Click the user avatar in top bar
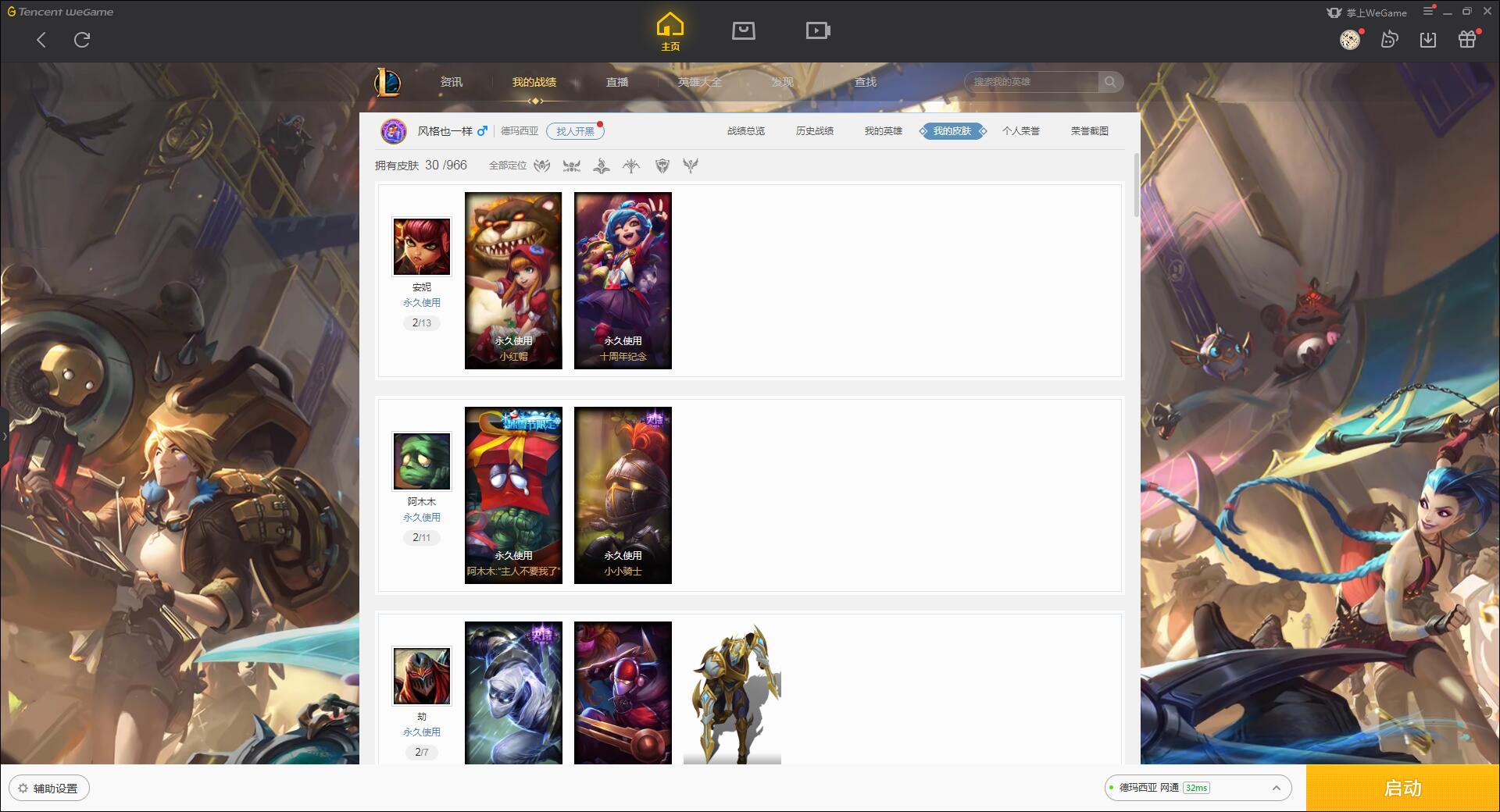The image size is (1500, 812). pyautogui.click(x=1350, y=40)
